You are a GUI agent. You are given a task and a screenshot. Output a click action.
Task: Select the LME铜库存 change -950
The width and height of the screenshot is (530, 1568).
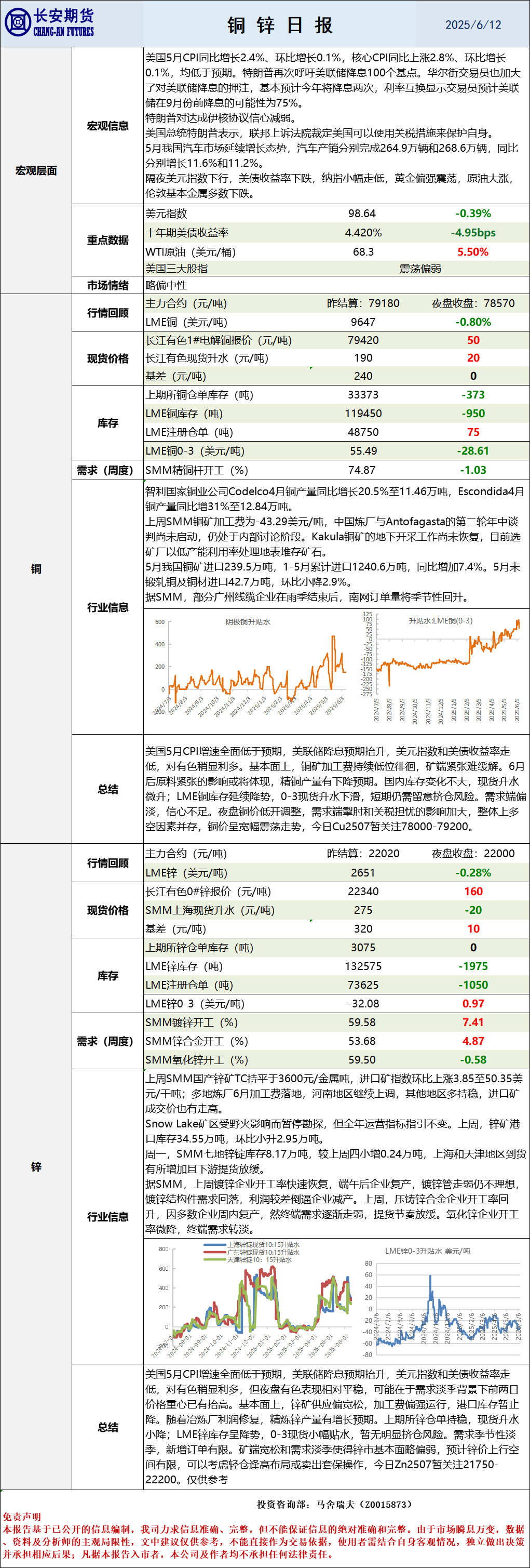pos(473,414)
